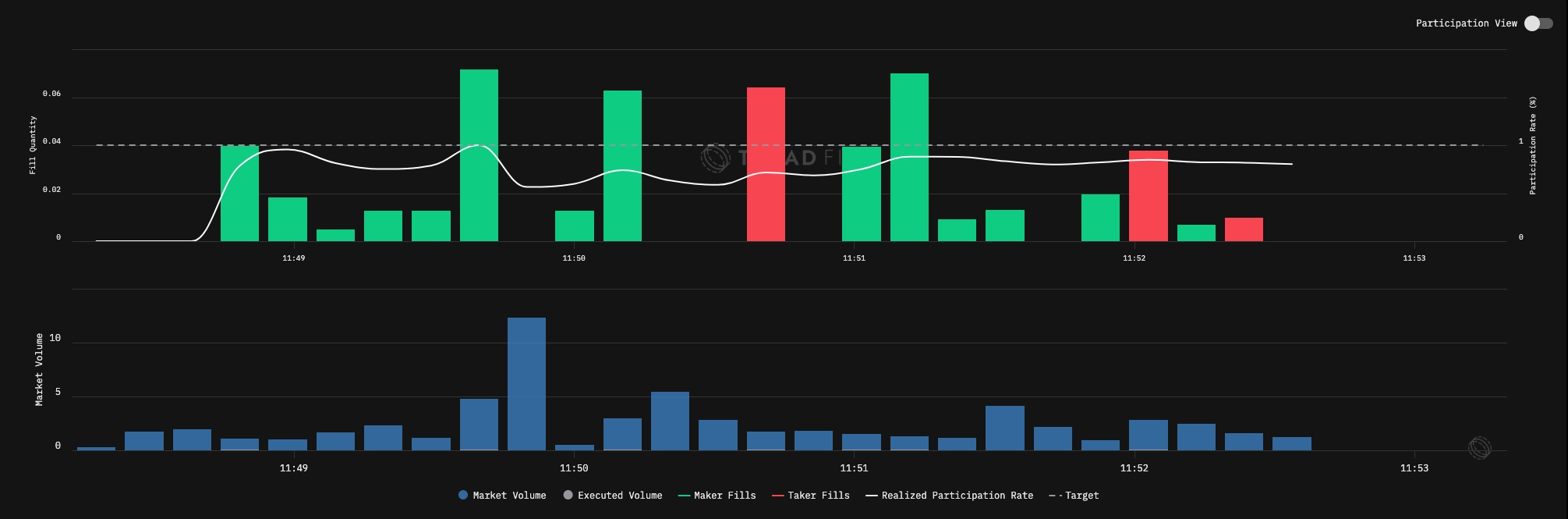Click the blue Market Volume legend dot
Viewport: 1568px width, 519px height.
[463, 496]
